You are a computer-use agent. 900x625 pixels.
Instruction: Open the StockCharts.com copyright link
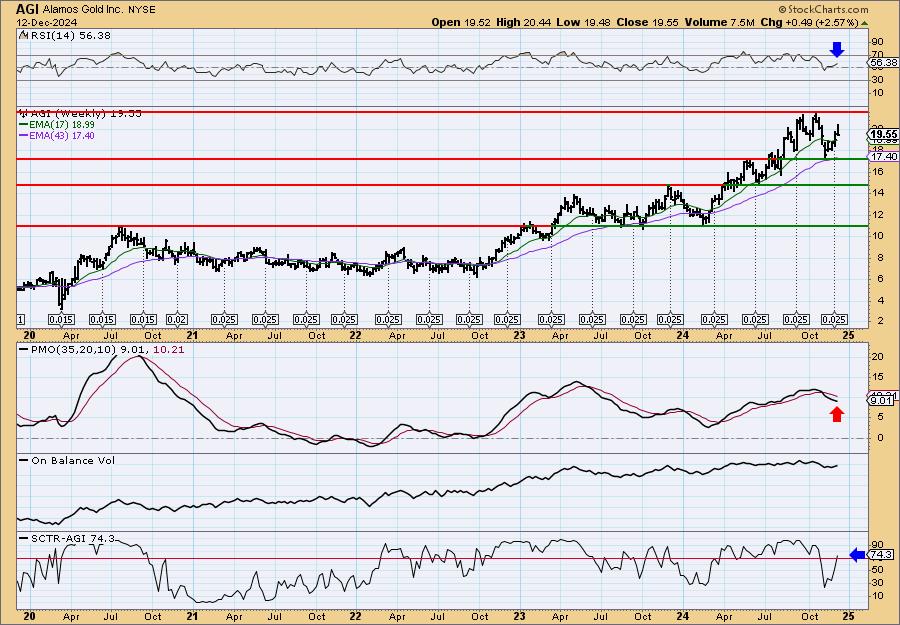[x=824, y=9]
